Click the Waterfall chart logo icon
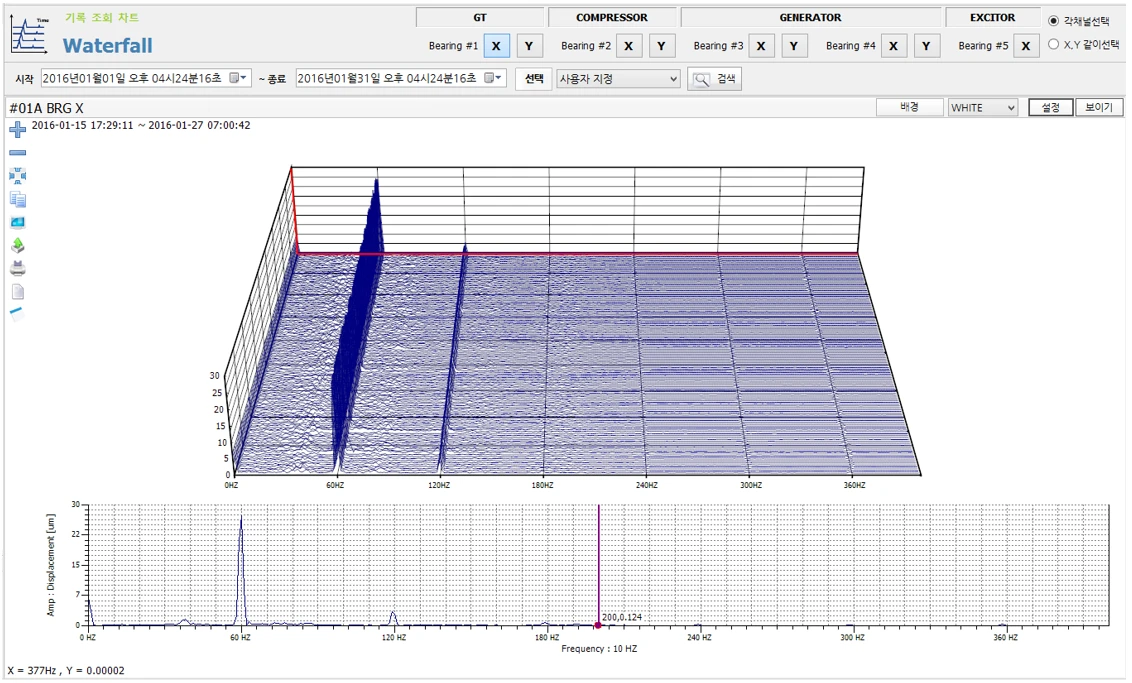 pyautogui.click(x=30, y=35)
